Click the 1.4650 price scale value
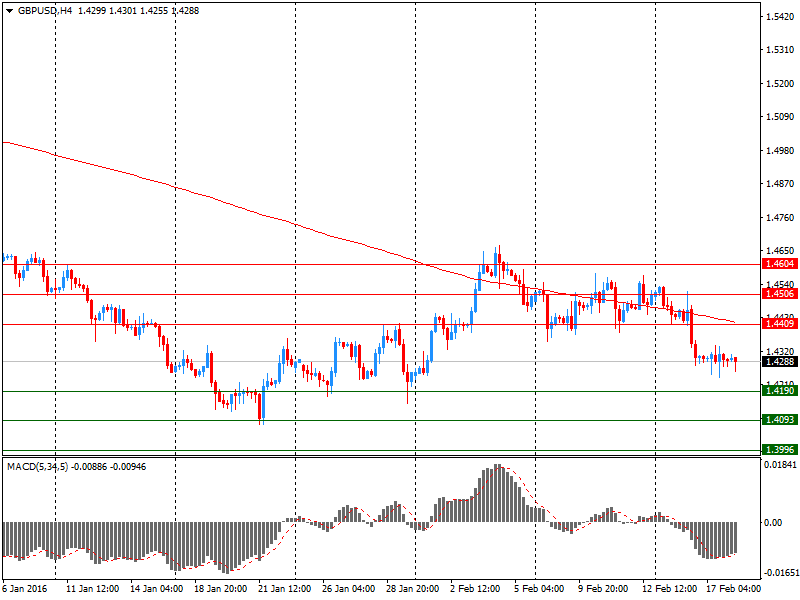Screen dimensions: 800x600 coord(780,251)
